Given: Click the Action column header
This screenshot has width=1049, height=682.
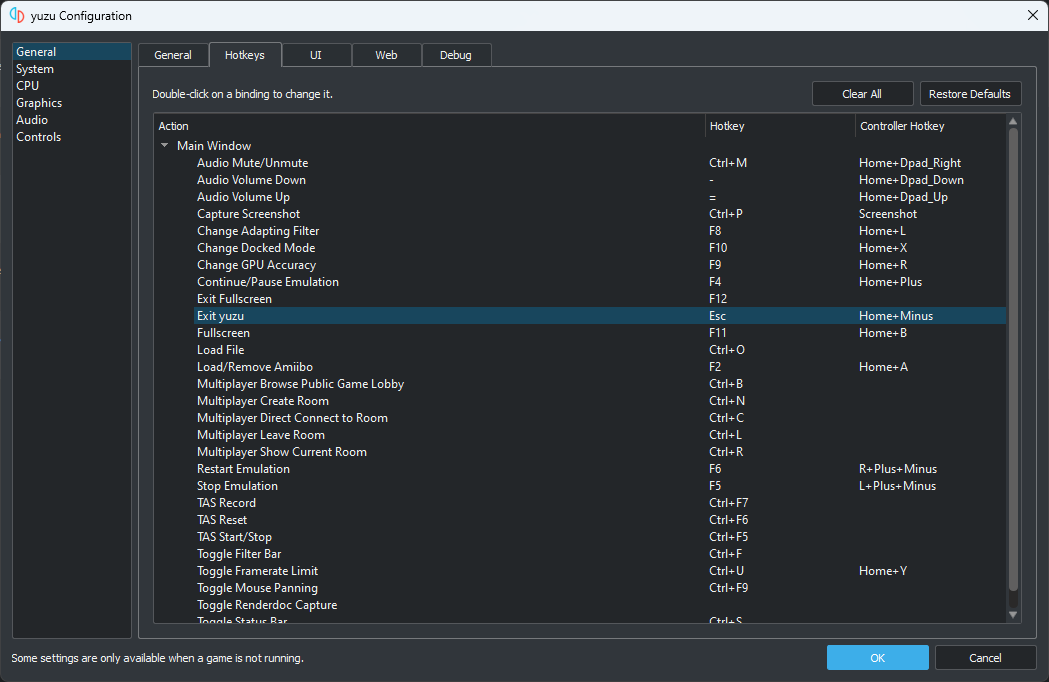Looking at the screenshot, I should pyautogui.click(x=430, y=126).
